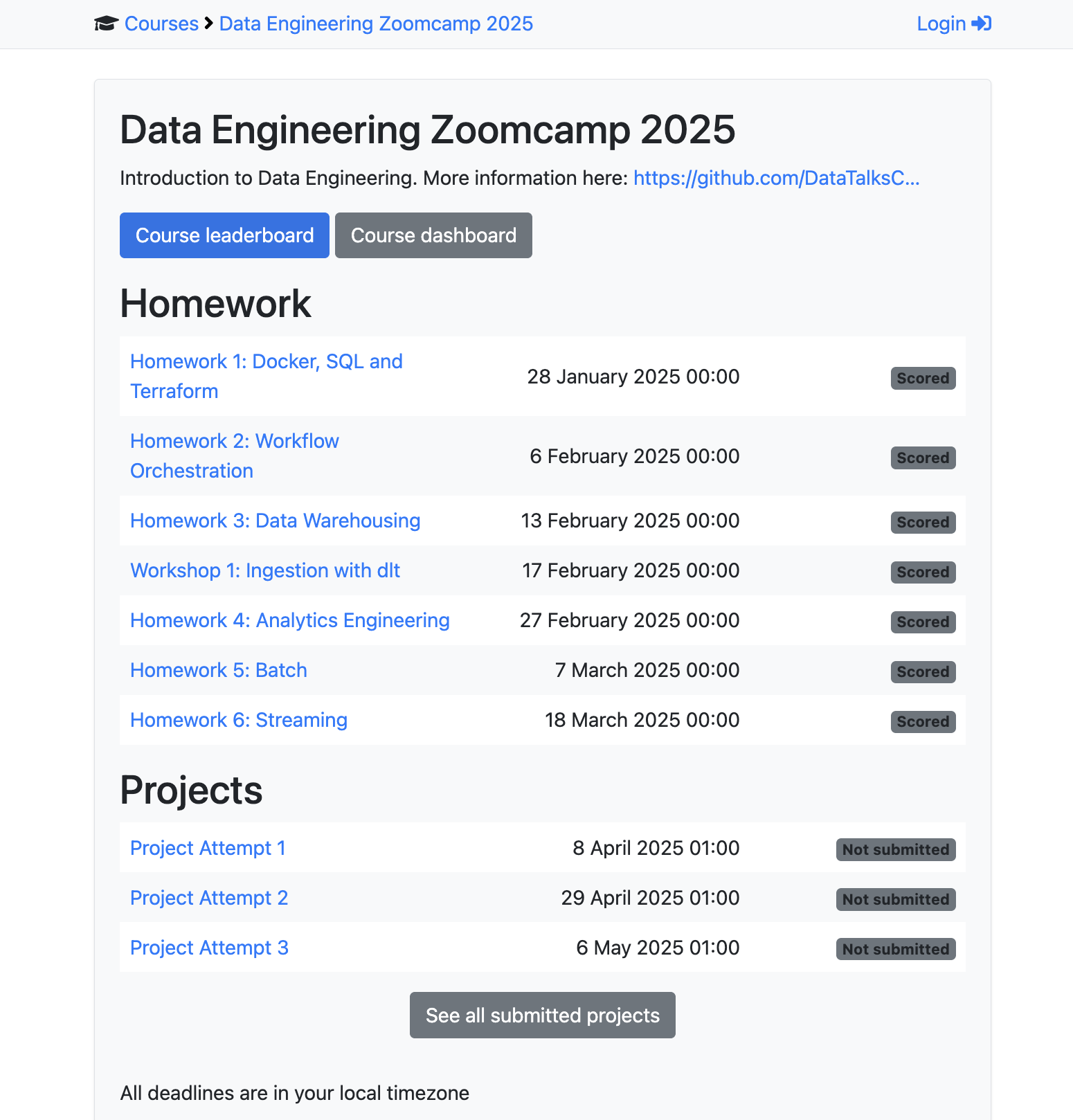Click the graduation cap icon in breadcrumb

[105, 24]
